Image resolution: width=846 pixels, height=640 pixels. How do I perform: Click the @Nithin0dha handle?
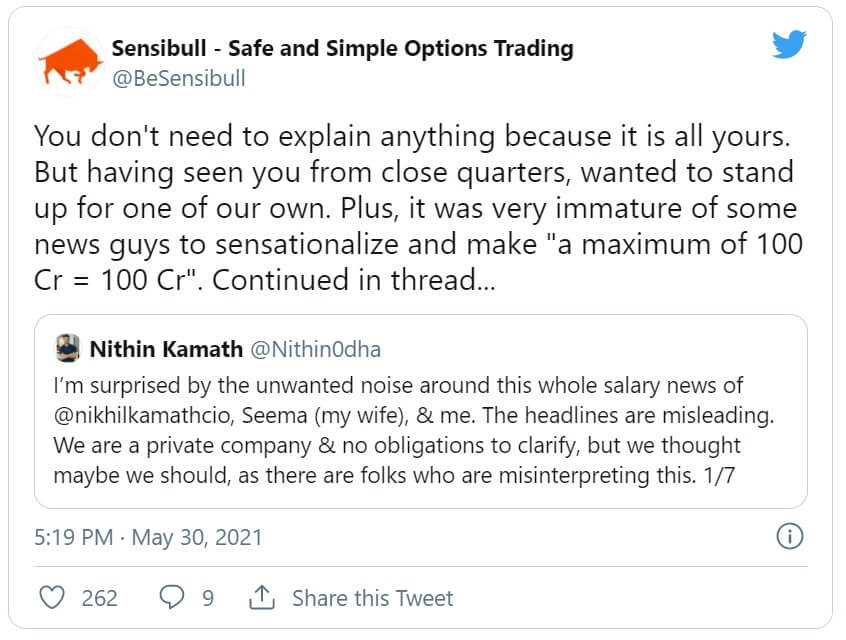(x=315, y=349)
